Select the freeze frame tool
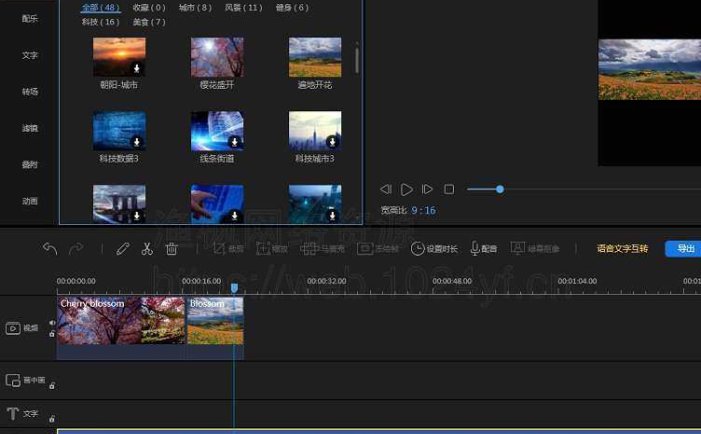Image resolution: width=701 pixels, height=434 pixels. (x=378, y=249)
